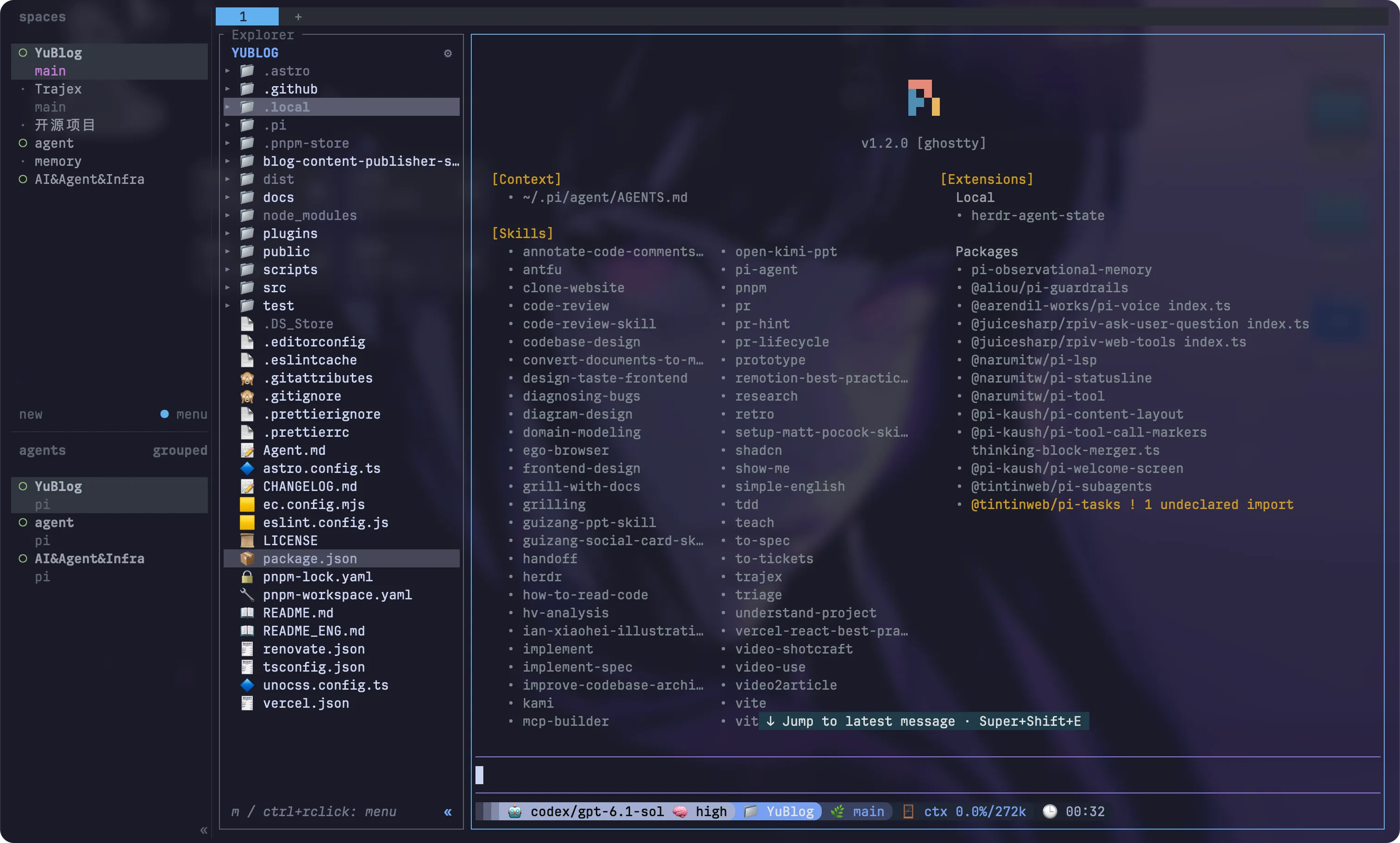
Task: Click the branch leaf icon beside main
Action: coord(837,811)
